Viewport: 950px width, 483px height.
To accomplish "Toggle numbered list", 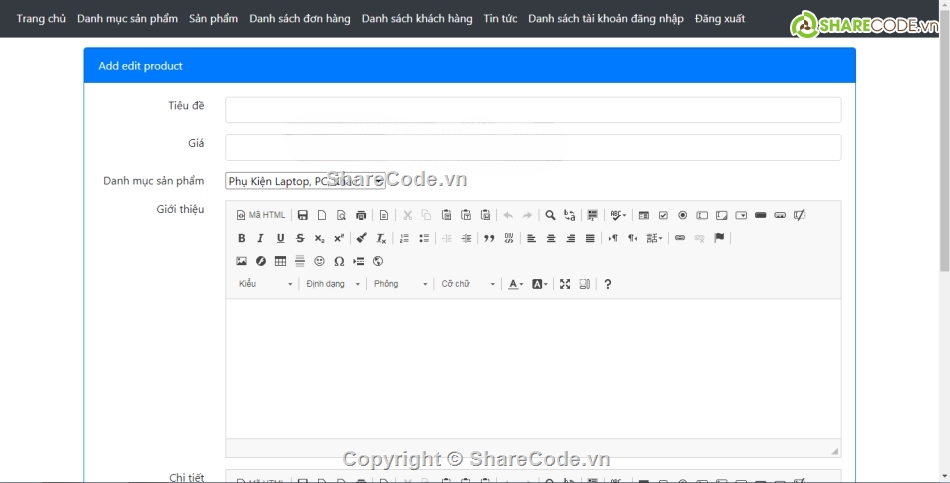I will (405, 238).
